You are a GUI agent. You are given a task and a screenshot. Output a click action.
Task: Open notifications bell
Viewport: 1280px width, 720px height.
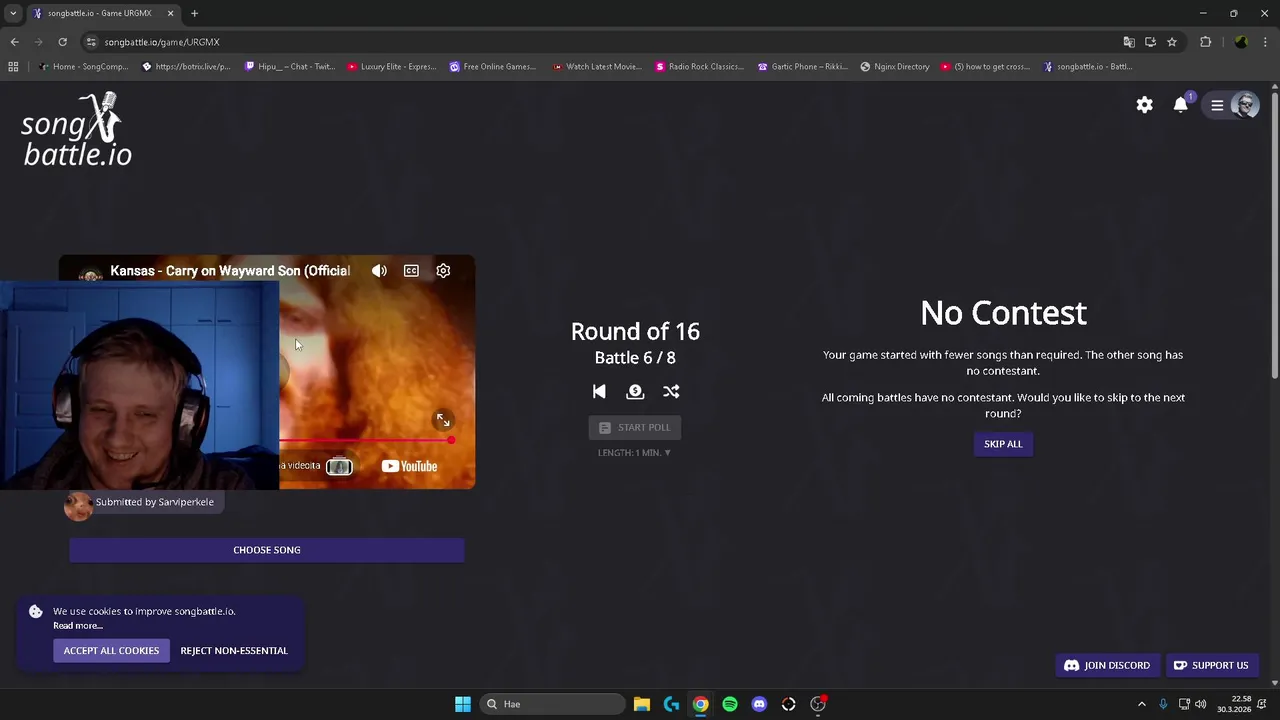1181,105
